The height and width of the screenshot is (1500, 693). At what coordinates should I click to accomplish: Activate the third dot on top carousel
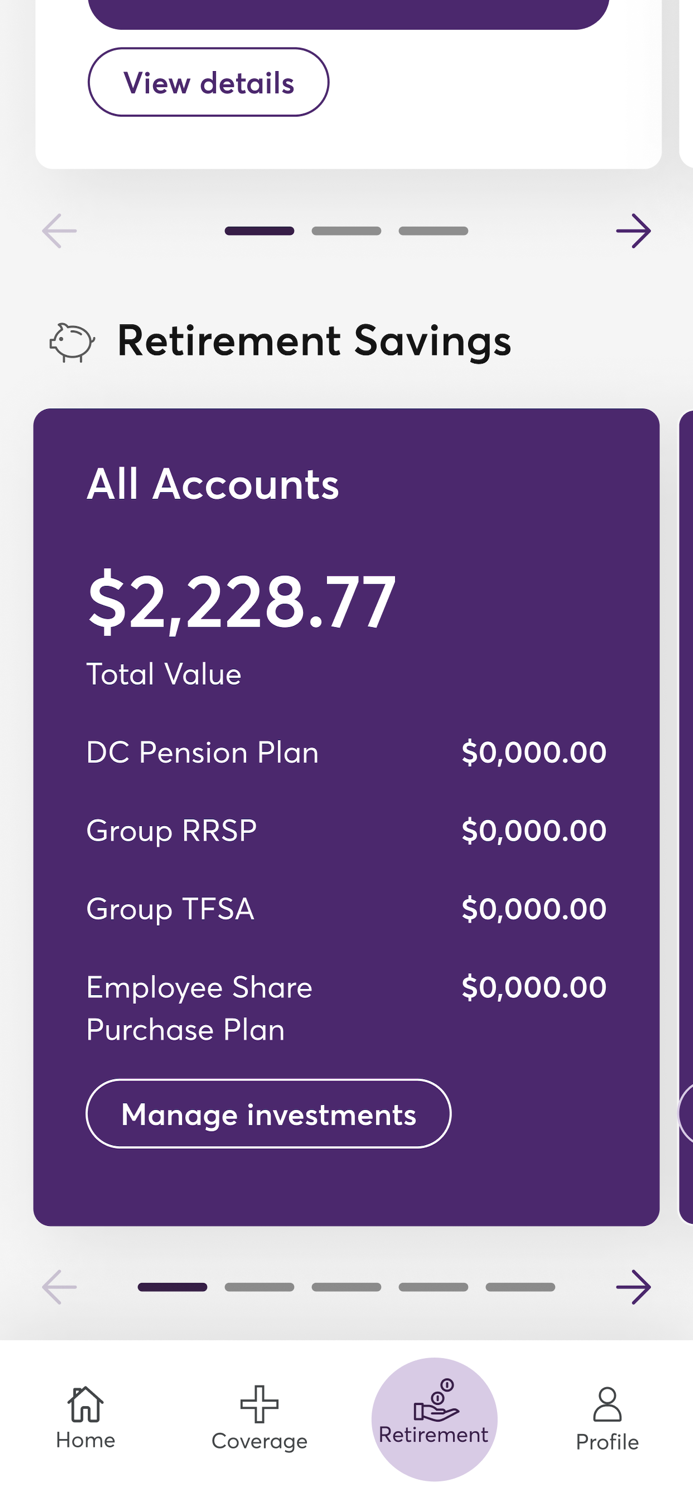click(433, 230)
